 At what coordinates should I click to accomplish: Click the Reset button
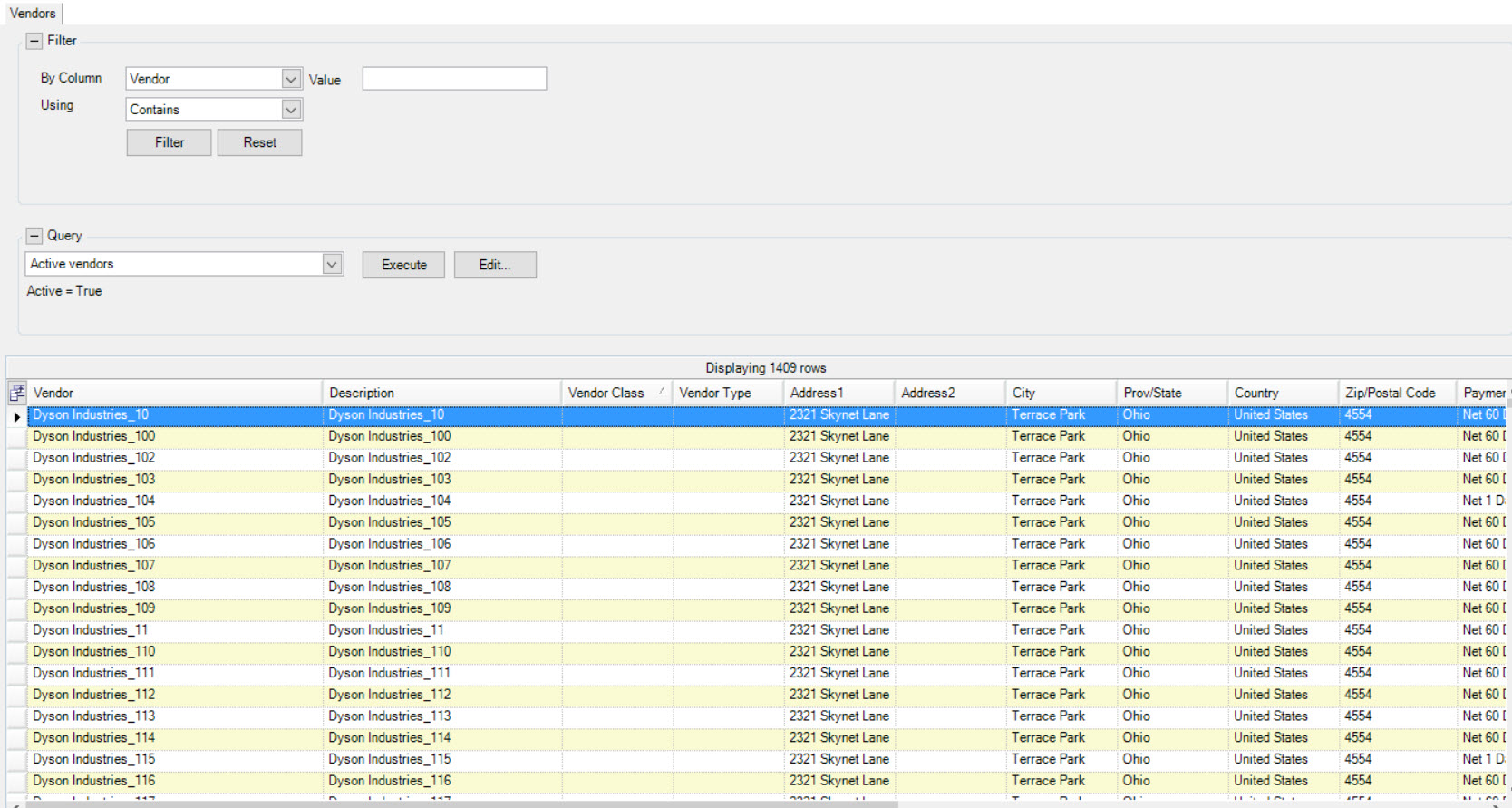[x=259, y=142]
